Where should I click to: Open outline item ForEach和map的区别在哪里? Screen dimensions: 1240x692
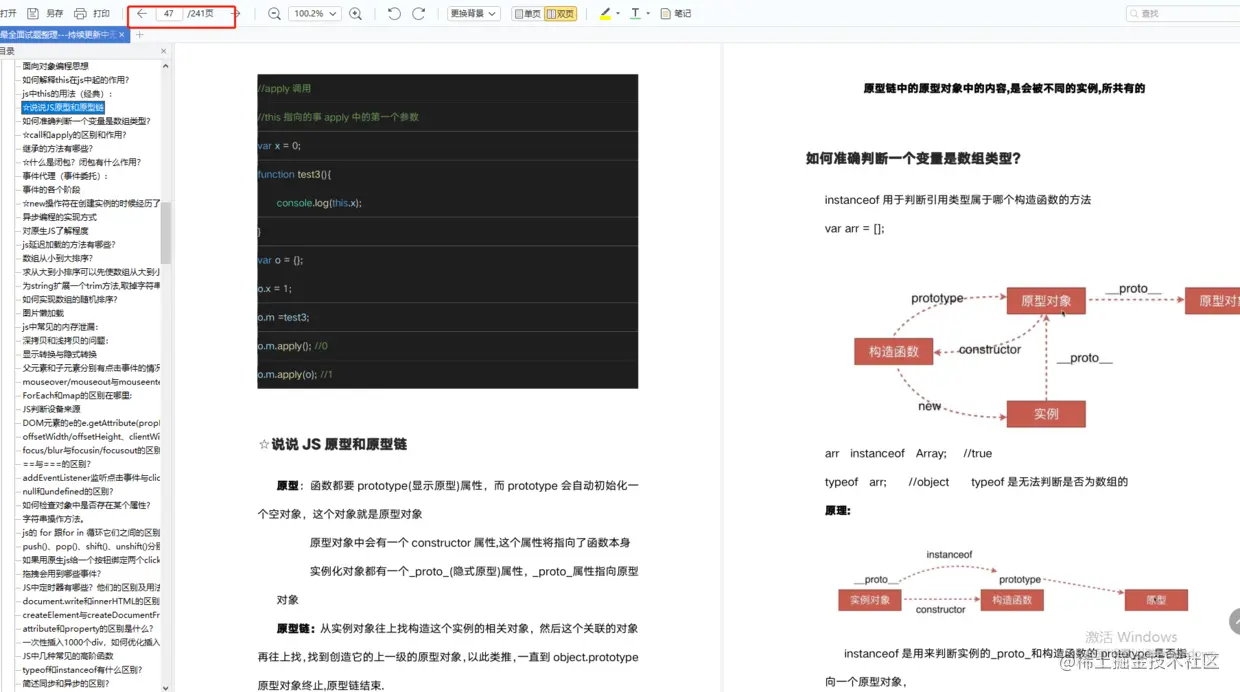coord(77,396)
